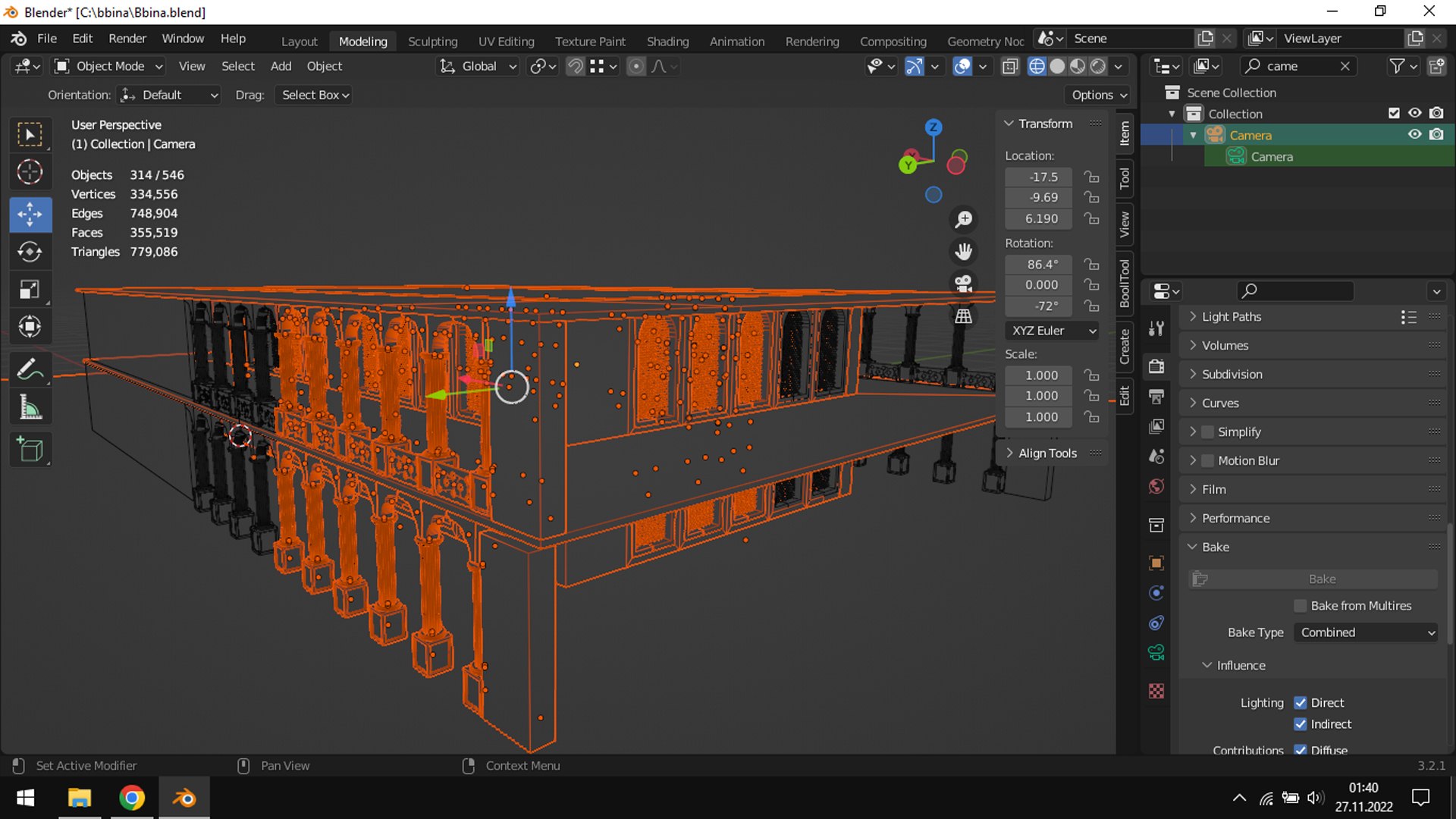Image resolution: width=1456 pixels, height=819 pixels.
Task: Select the Cursor tool in left toolbar
Action: point(30,172)
